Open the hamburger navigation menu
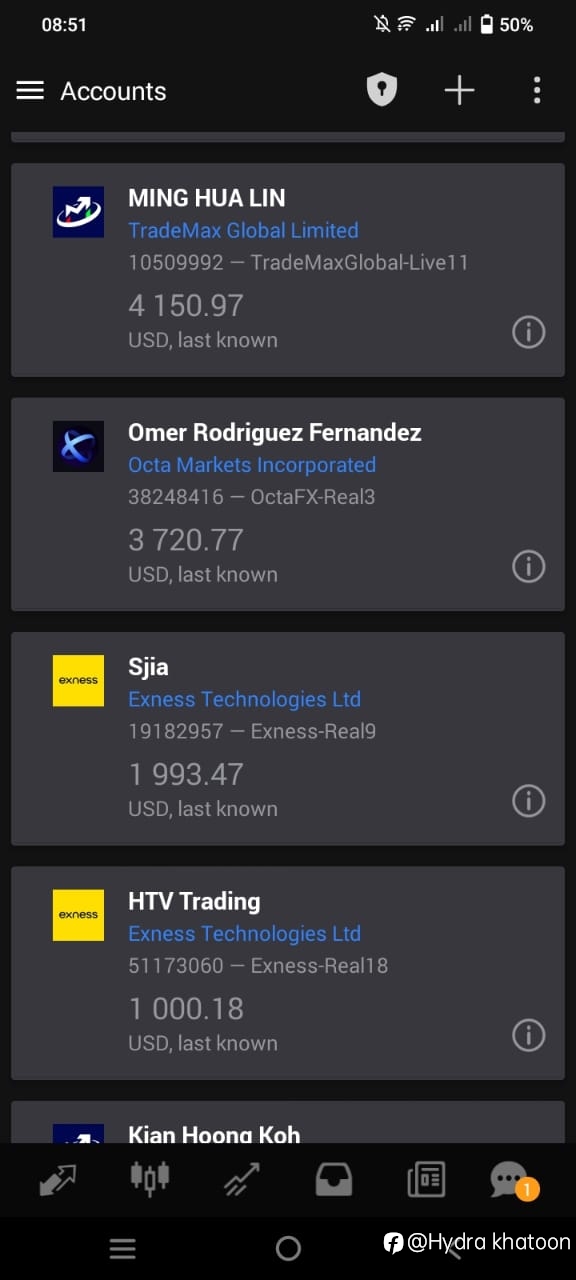 click(30, 91)
